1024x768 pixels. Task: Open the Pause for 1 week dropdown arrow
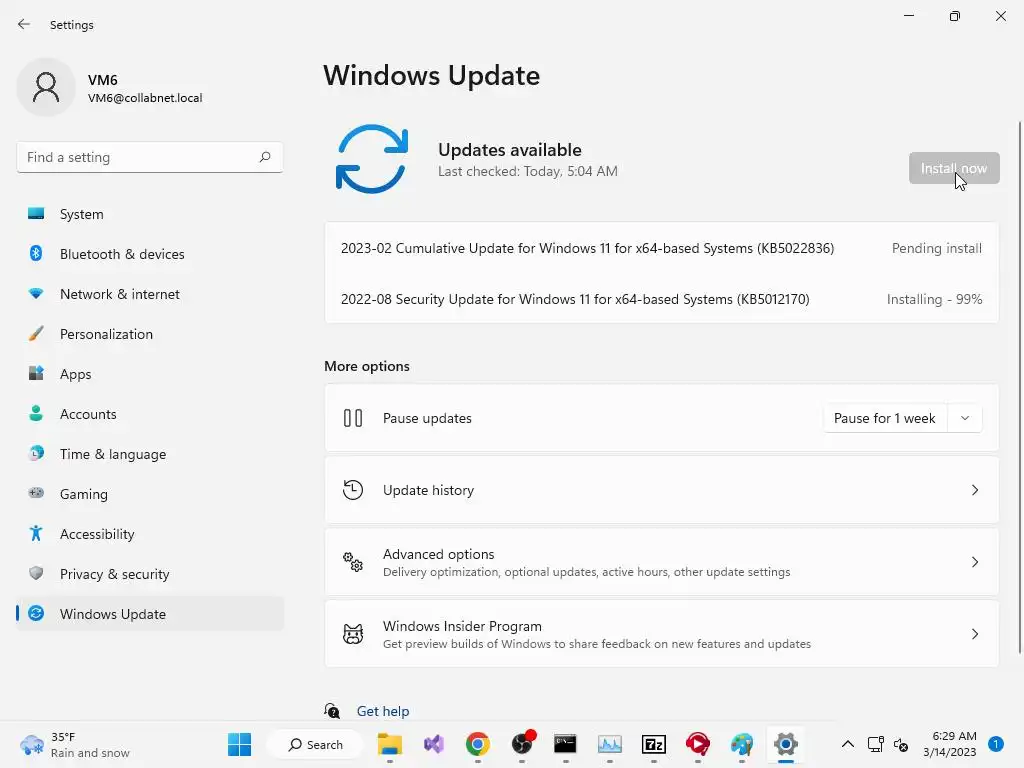coord(965,418)
